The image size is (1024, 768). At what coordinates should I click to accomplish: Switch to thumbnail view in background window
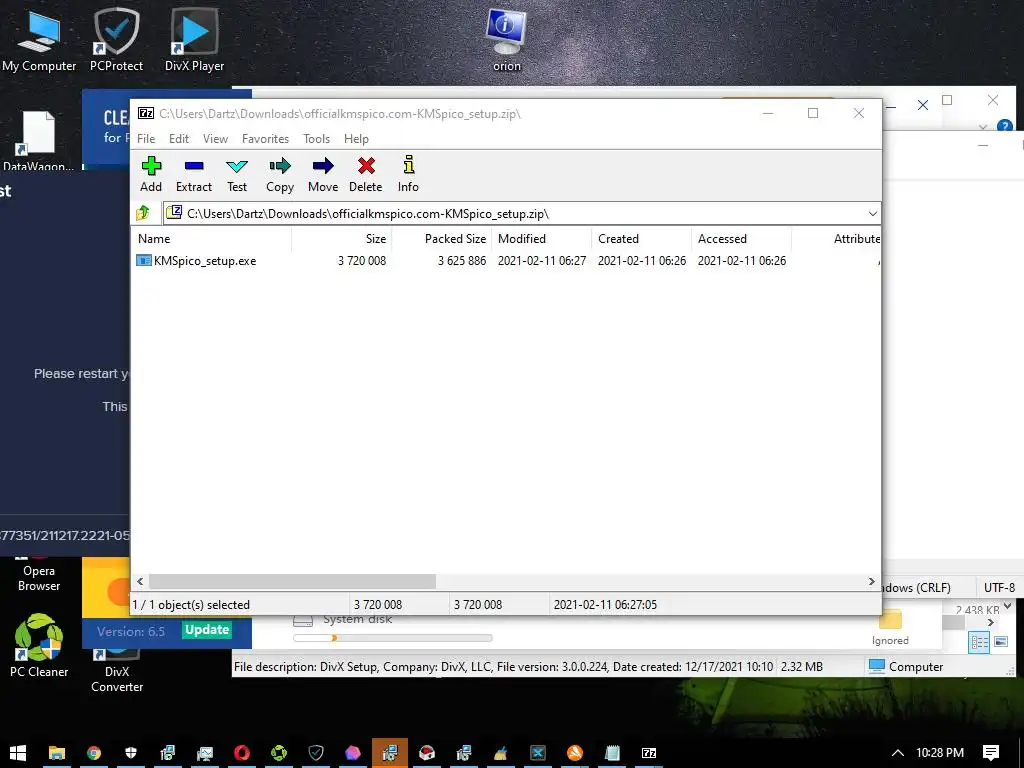pyautogui.click(x=1001, y=642)
